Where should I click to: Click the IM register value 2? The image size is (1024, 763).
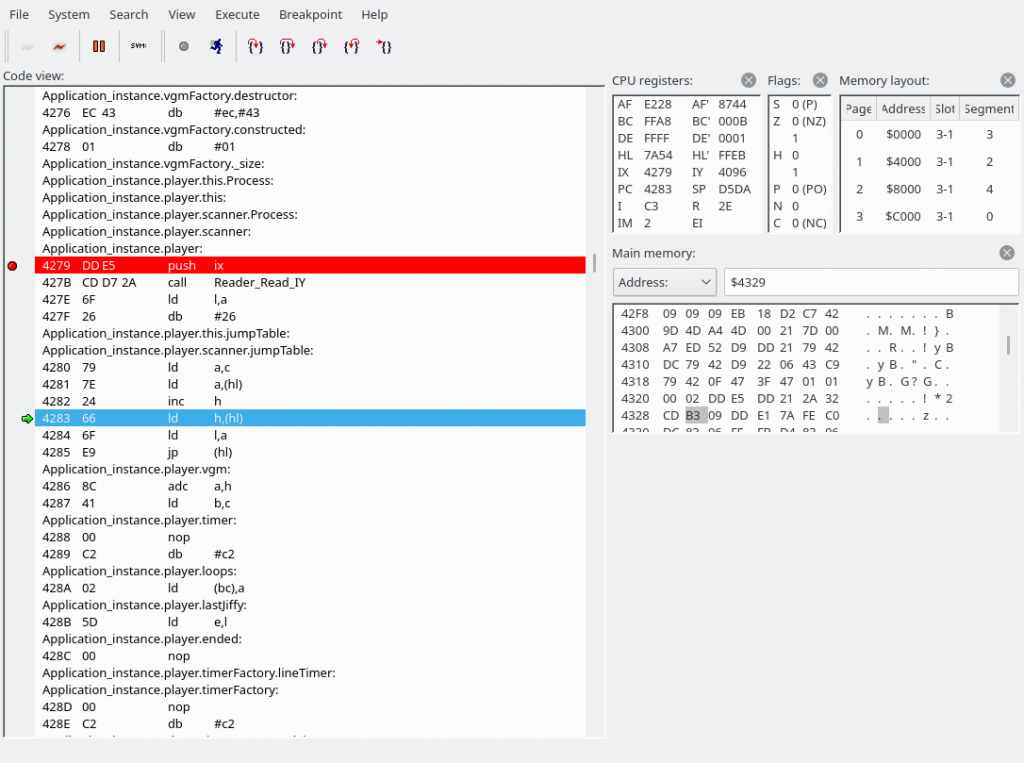[647, 223]
